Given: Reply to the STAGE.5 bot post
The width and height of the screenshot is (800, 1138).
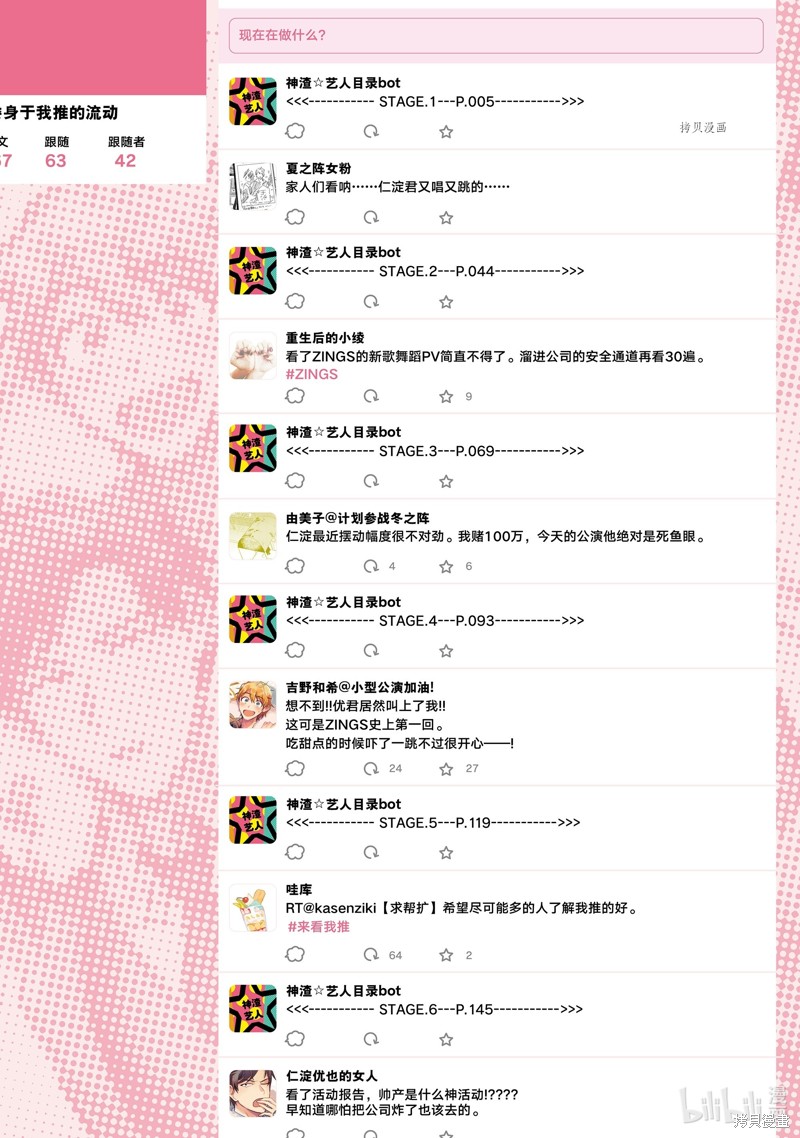Looking at the screenshot, I should [295, 852].
